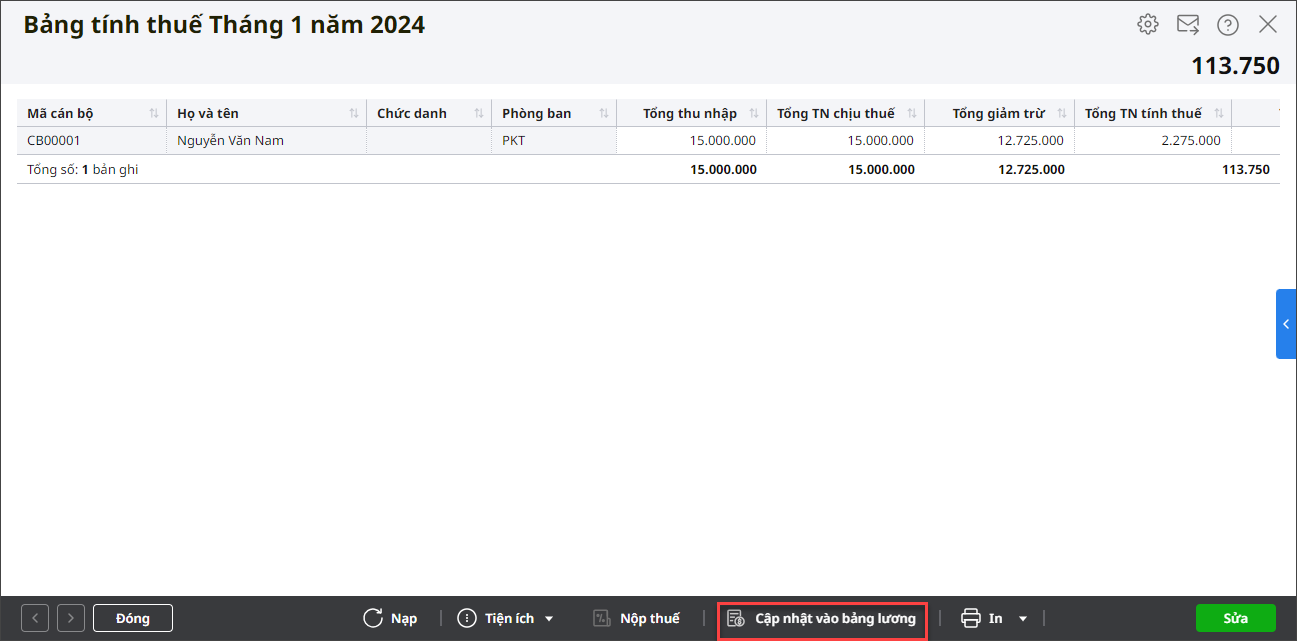Click the 113.750 total in summary row
Viewport: 1297px width, 641px height.
(1246, 170)
